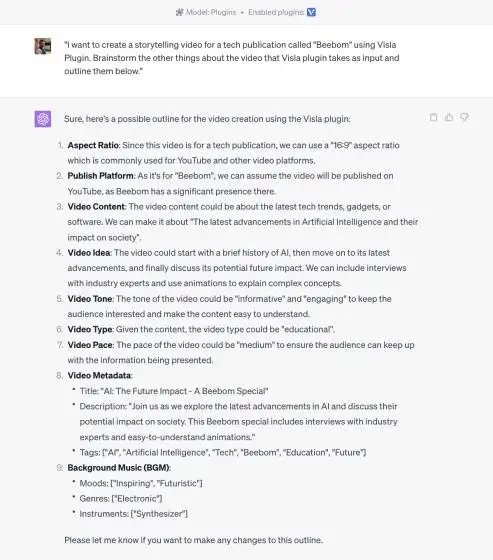Click the "Video Pace" list item heading
Screen dimensions: 493x560
[x=90, y=345]
